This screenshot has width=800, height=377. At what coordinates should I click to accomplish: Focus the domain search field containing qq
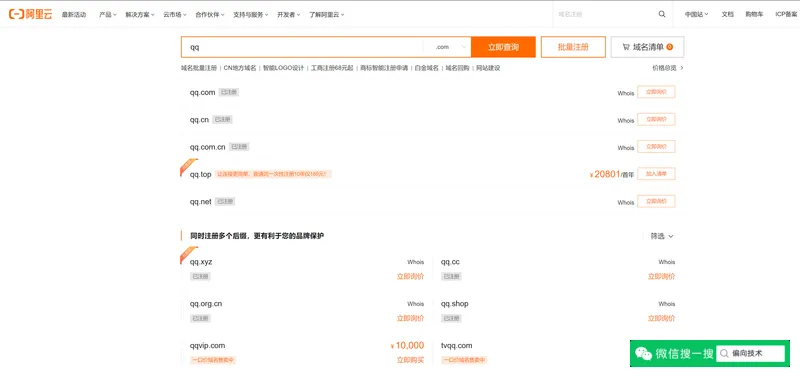(x=302, y=47)
